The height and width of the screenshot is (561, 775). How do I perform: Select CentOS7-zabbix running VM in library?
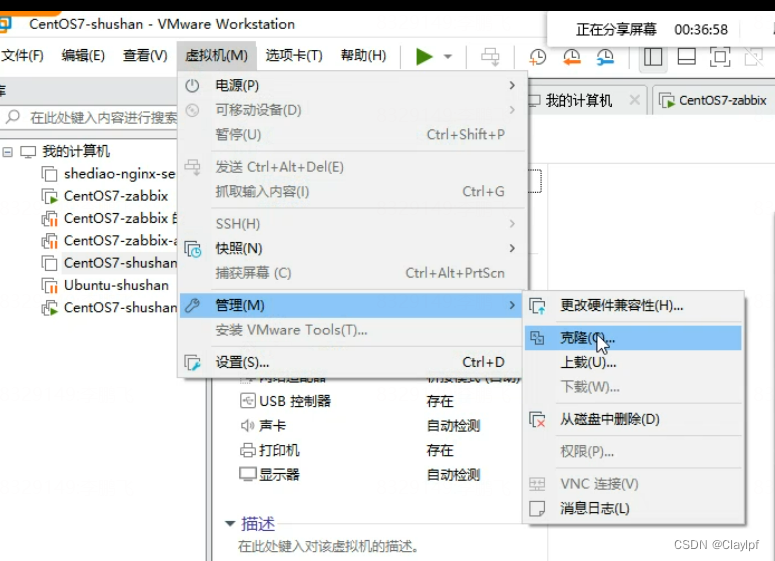[x=105, y=196]
